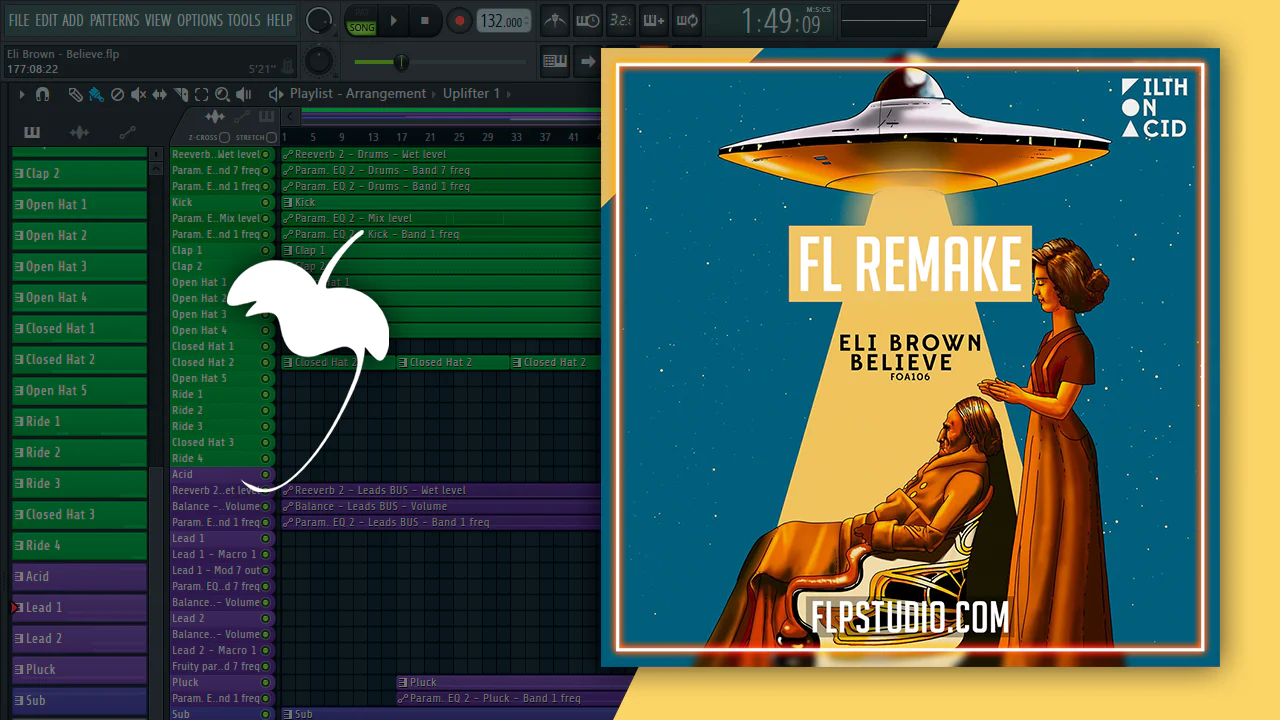Toggle typing keyboard to piano
This screenshot has height=720, width=1280.
pyautogui.click(x=555, y=61)
